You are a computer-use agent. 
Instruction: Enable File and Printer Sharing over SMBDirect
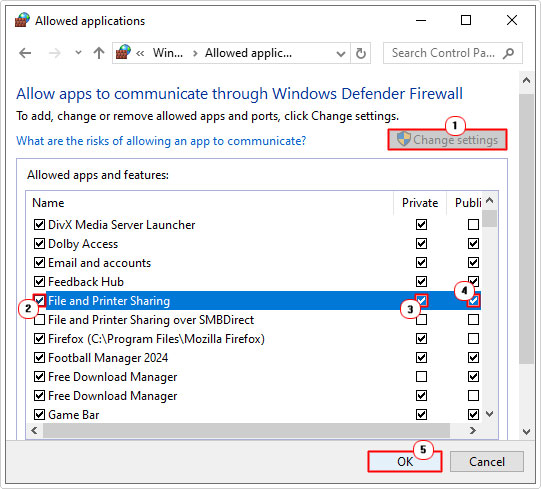click(x=39, y=320)
